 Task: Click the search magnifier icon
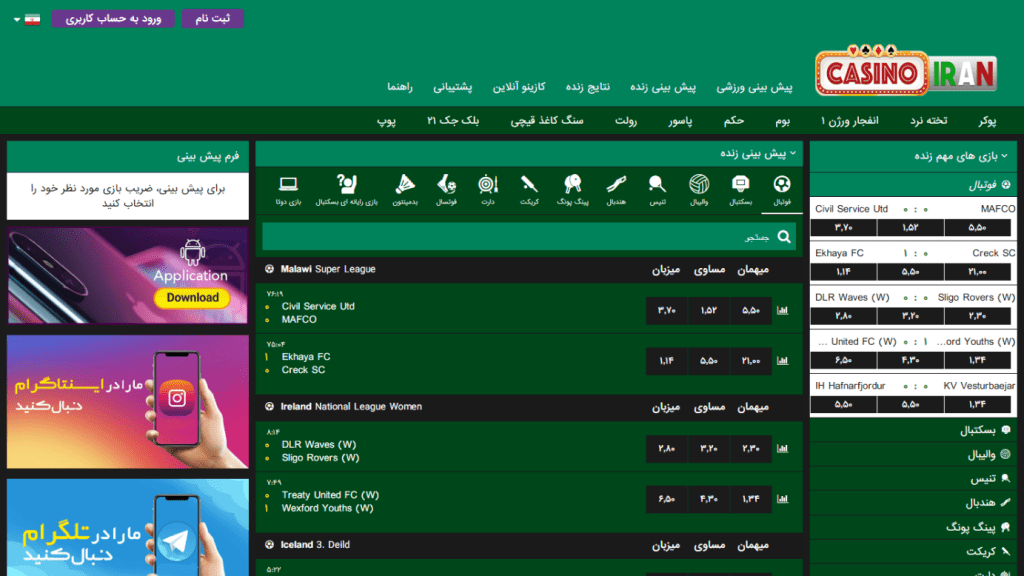(784, 236)
